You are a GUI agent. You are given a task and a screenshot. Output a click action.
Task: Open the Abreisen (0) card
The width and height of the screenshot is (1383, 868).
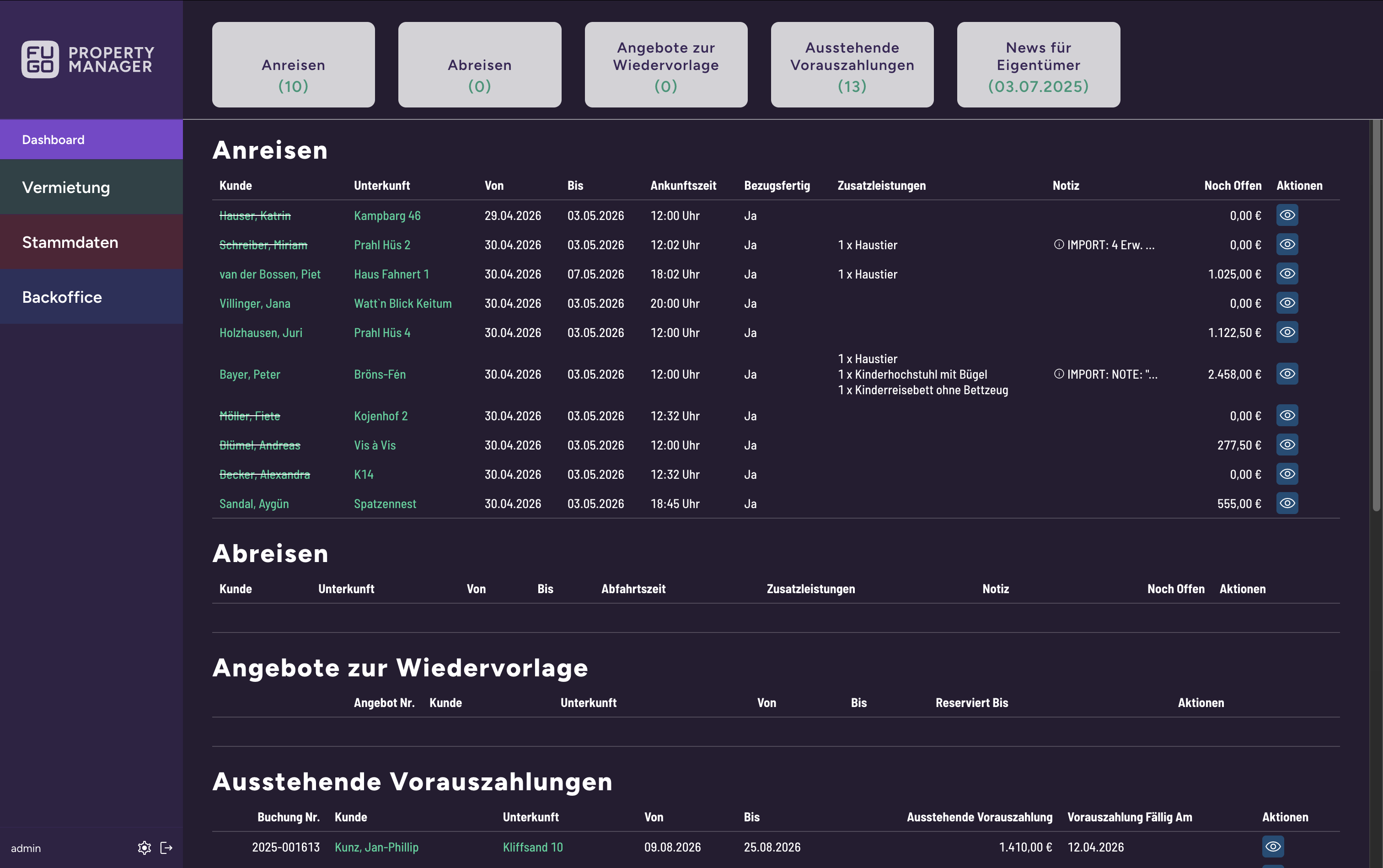479,64
